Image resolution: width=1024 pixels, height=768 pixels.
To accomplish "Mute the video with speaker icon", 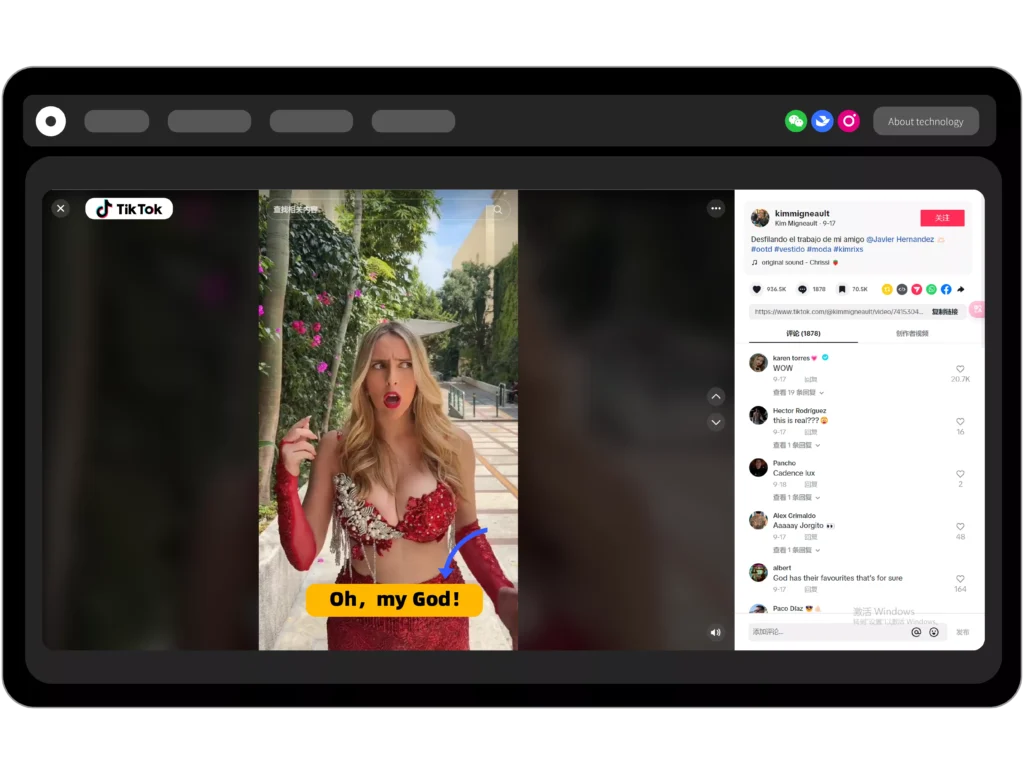I will 716,632.
